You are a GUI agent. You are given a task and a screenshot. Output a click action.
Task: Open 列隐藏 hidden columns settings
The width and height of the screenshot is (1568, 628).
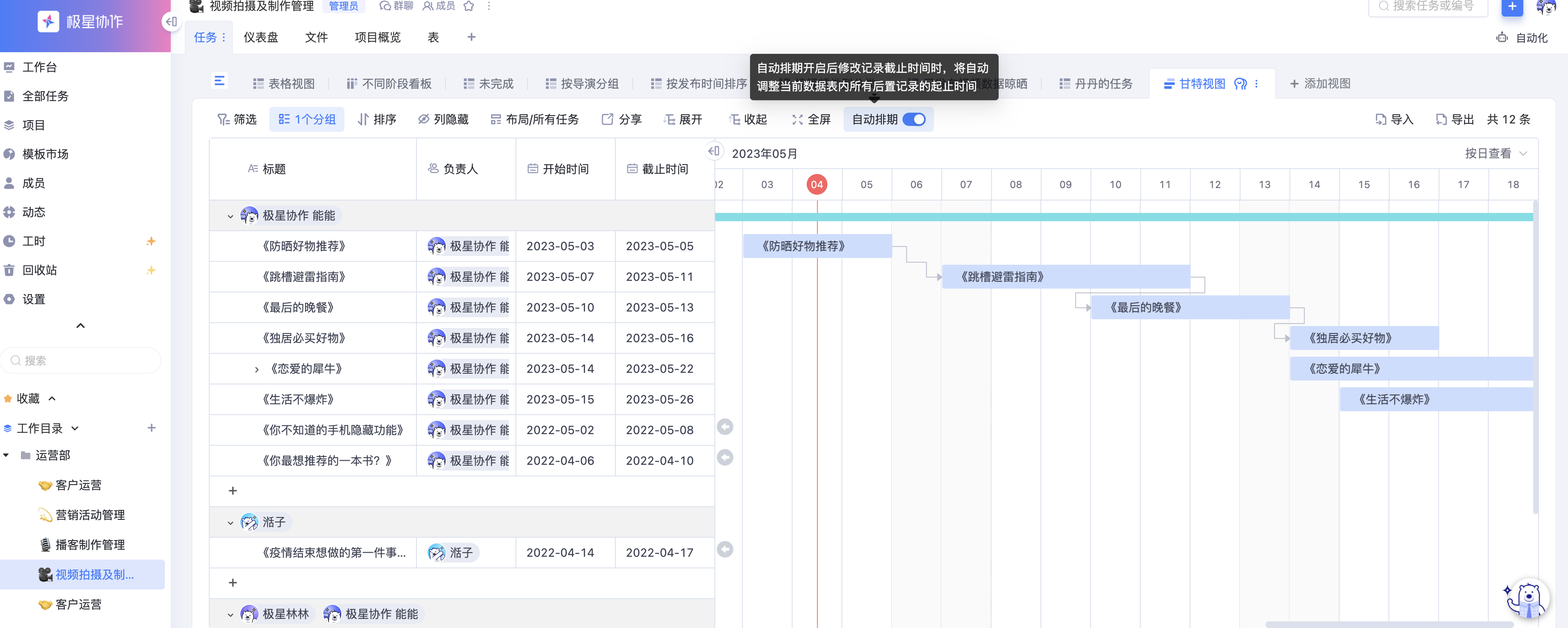(x=443, y=119)
